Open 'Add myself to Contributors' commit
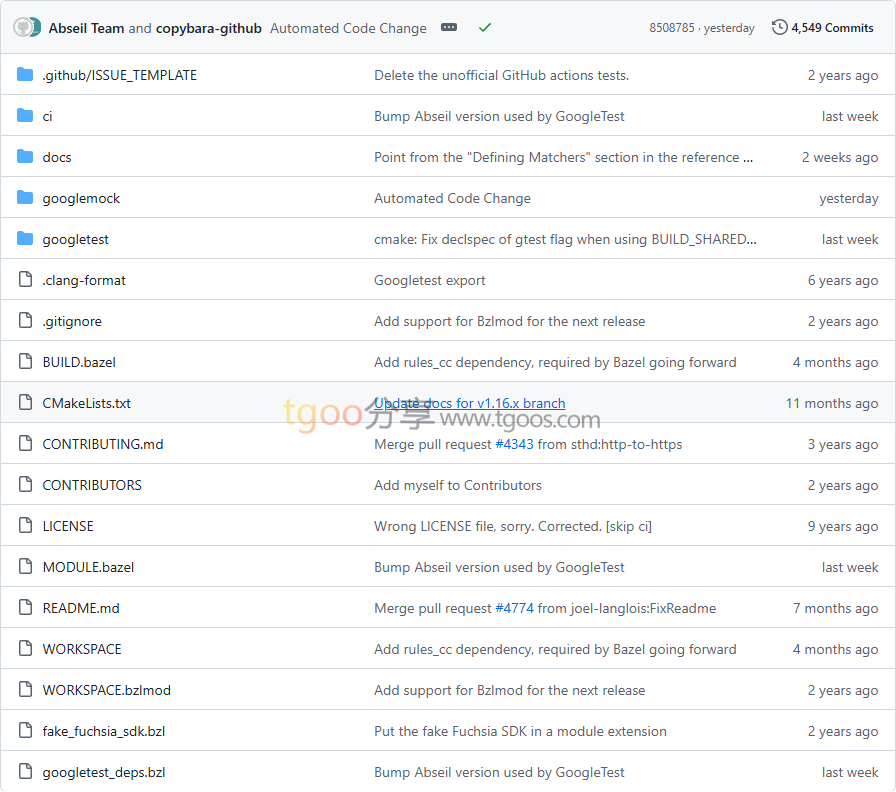 (458, 486)
